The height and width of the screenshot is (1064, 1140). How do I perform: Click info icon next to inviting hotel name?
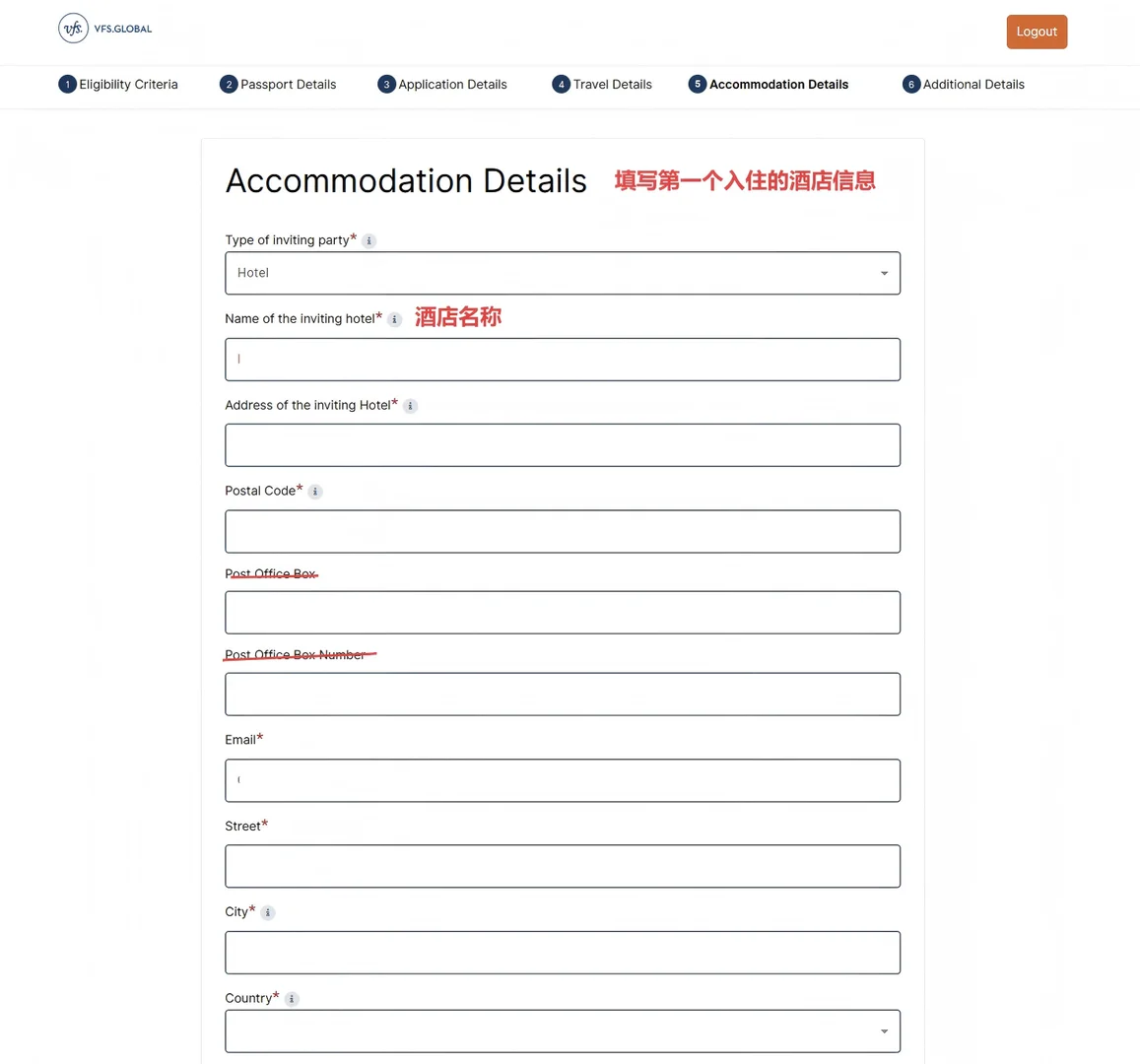395,319
